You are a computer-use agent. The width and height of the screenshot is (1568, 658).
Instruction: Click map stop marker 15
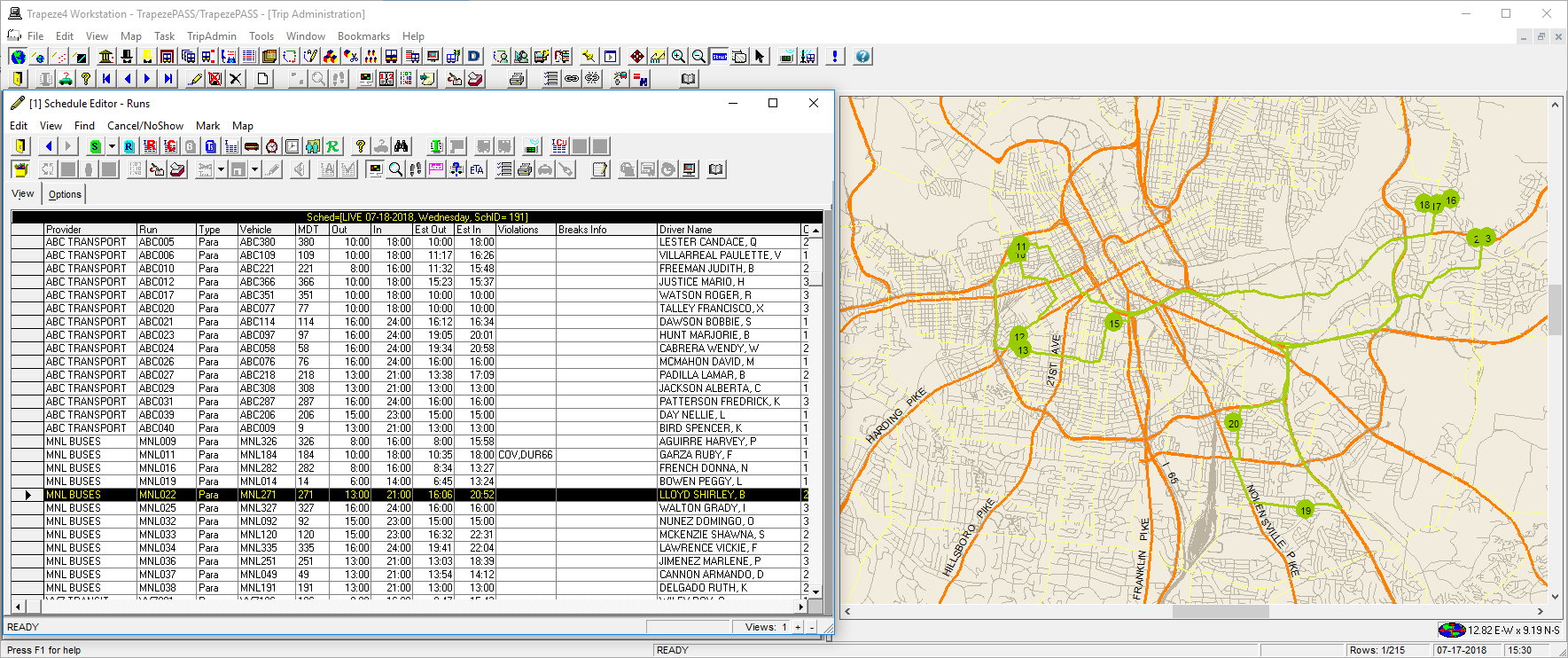pyautogui.click(x=1114, y=323)
